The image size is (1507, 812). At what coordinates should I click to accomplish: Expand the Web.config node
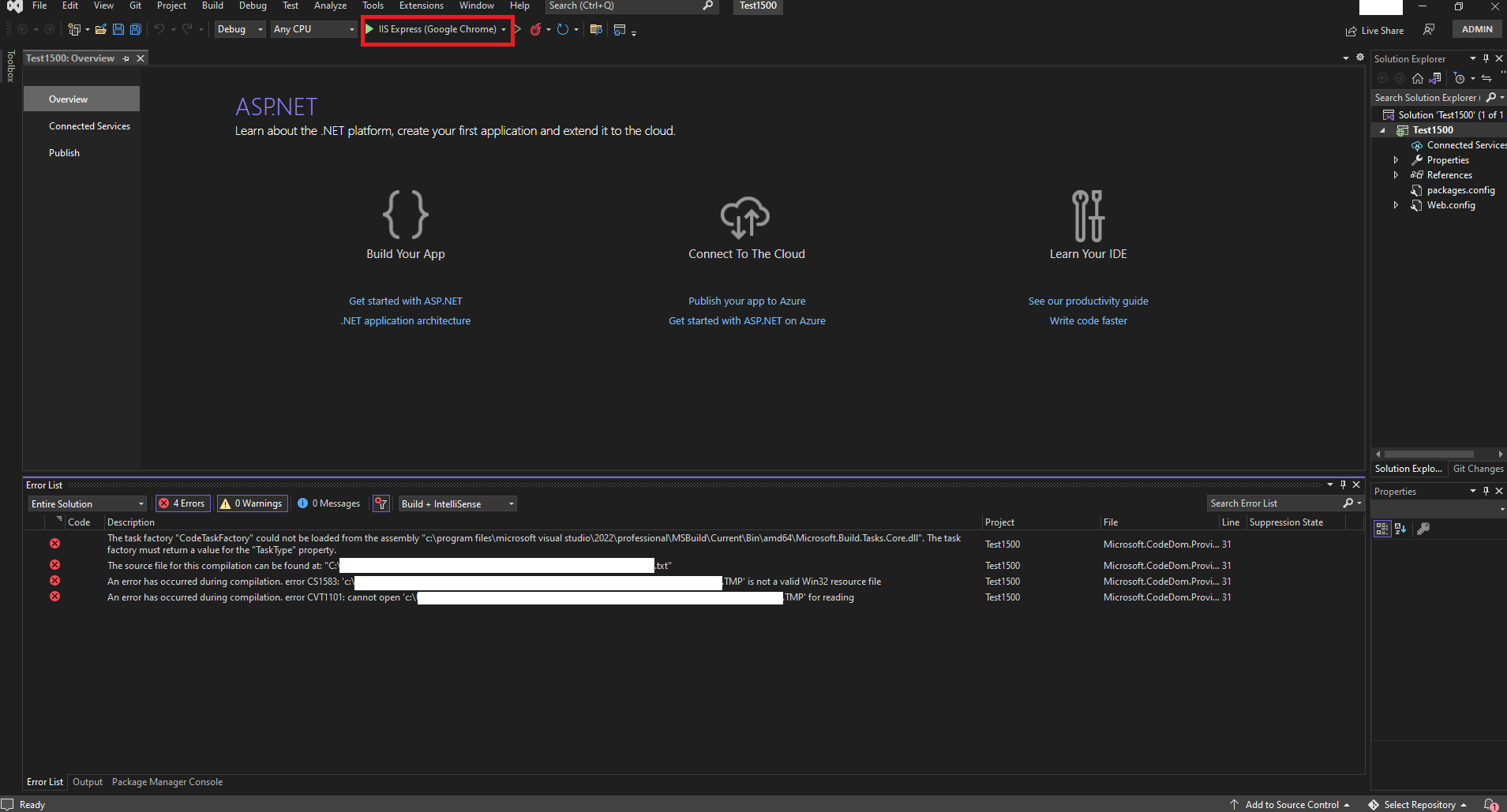point(1396,205)
